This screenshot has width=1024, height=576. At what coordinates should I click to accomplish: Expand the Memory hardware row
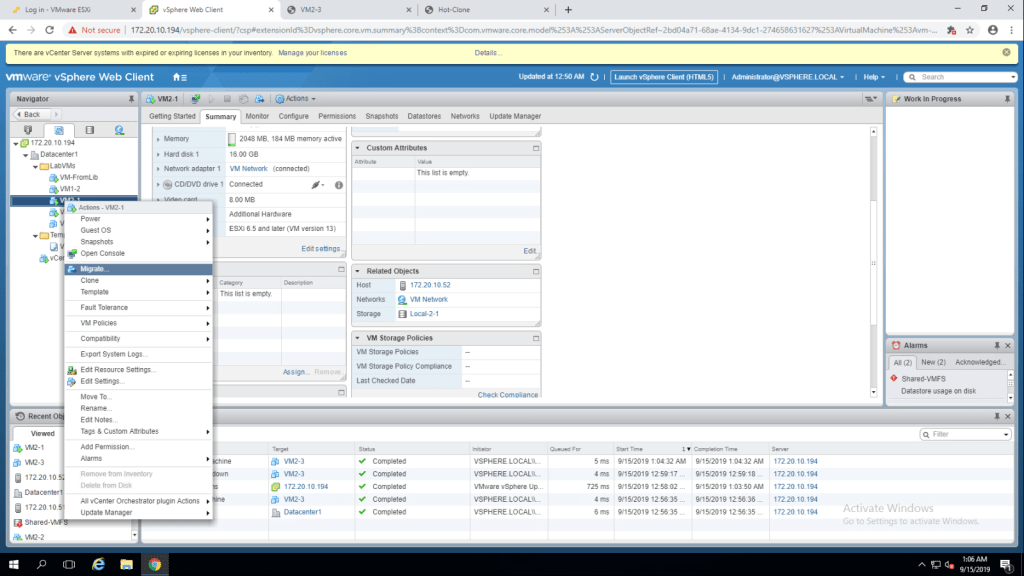pyautogui.click(x=157, y=138)
